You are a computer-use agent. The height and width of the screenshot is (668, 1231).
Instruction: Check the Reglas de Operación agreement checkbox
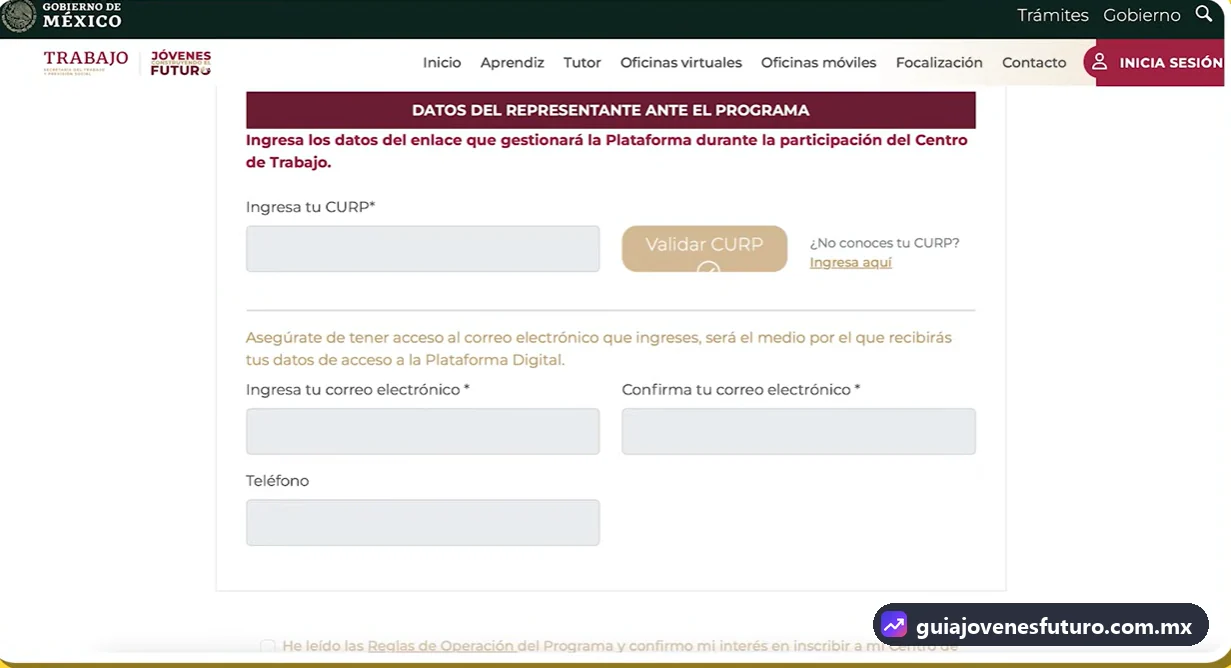[x=268, y=646]
